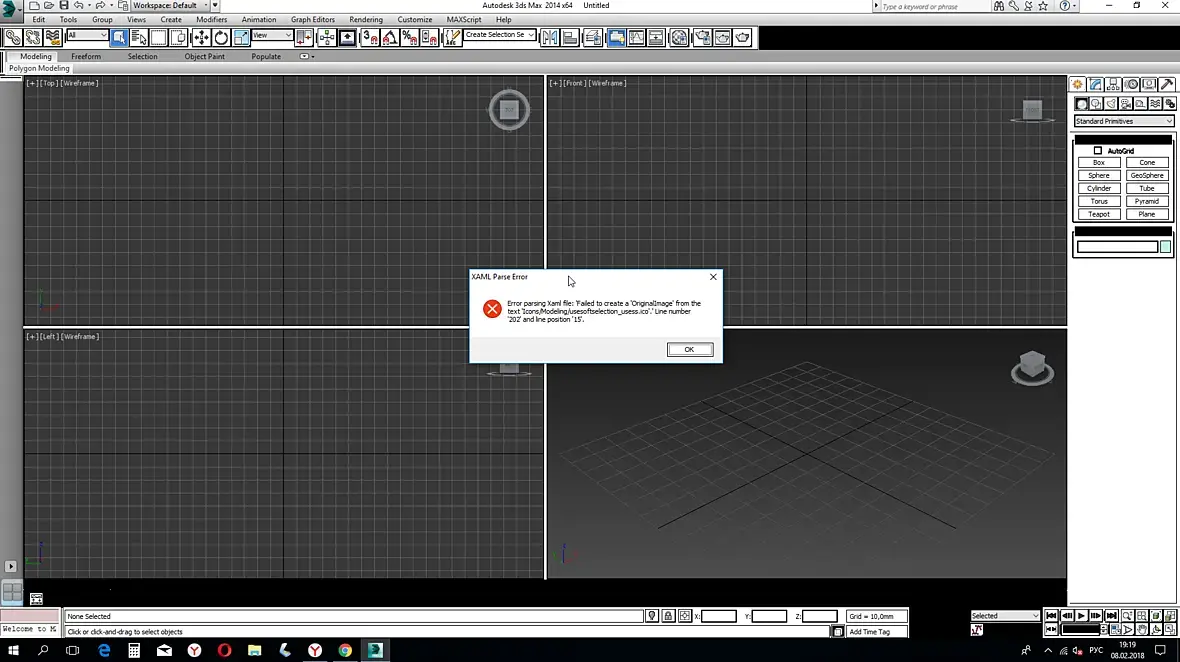The image size is (1180, 662).
Task: Open the Selection Filter 'All' dropdown
Action: click(87, 35)
